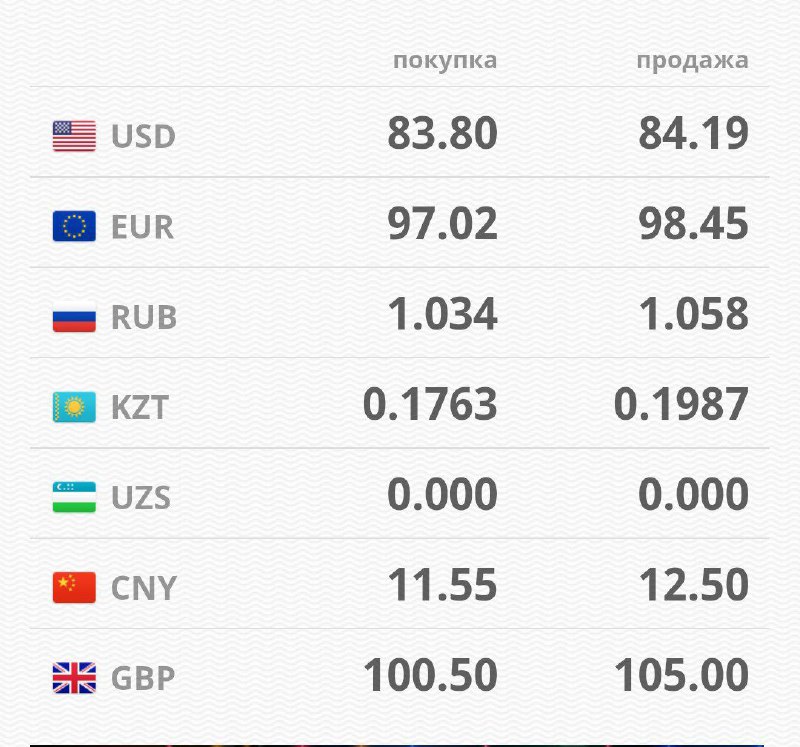Select the USD currency label
This screenshot has width=800, height=747.
143,137
